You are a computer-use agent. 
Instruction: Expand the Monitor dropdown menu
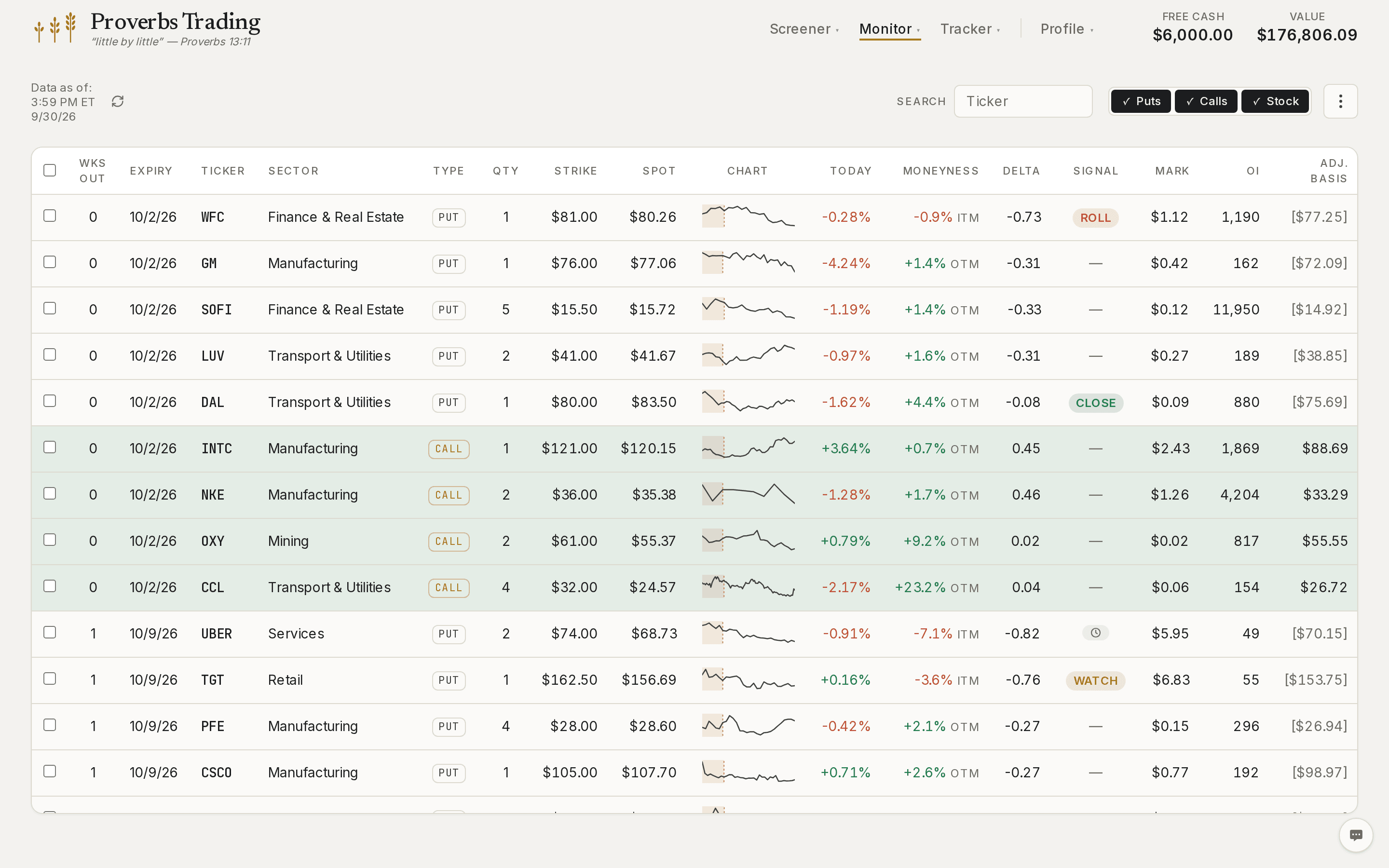point(890,29)
